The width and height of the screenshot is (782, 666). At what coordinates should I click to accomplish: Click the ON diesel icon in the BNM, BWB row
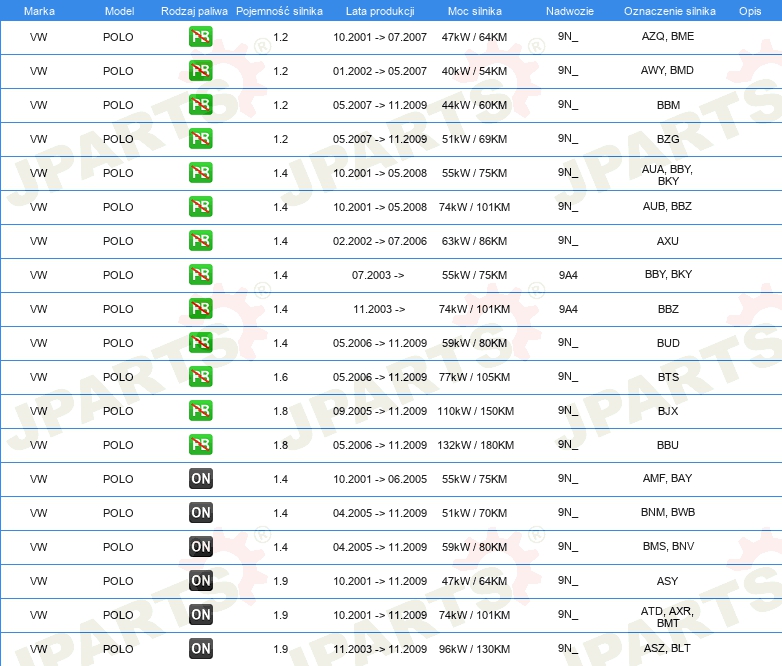[200, 512]
